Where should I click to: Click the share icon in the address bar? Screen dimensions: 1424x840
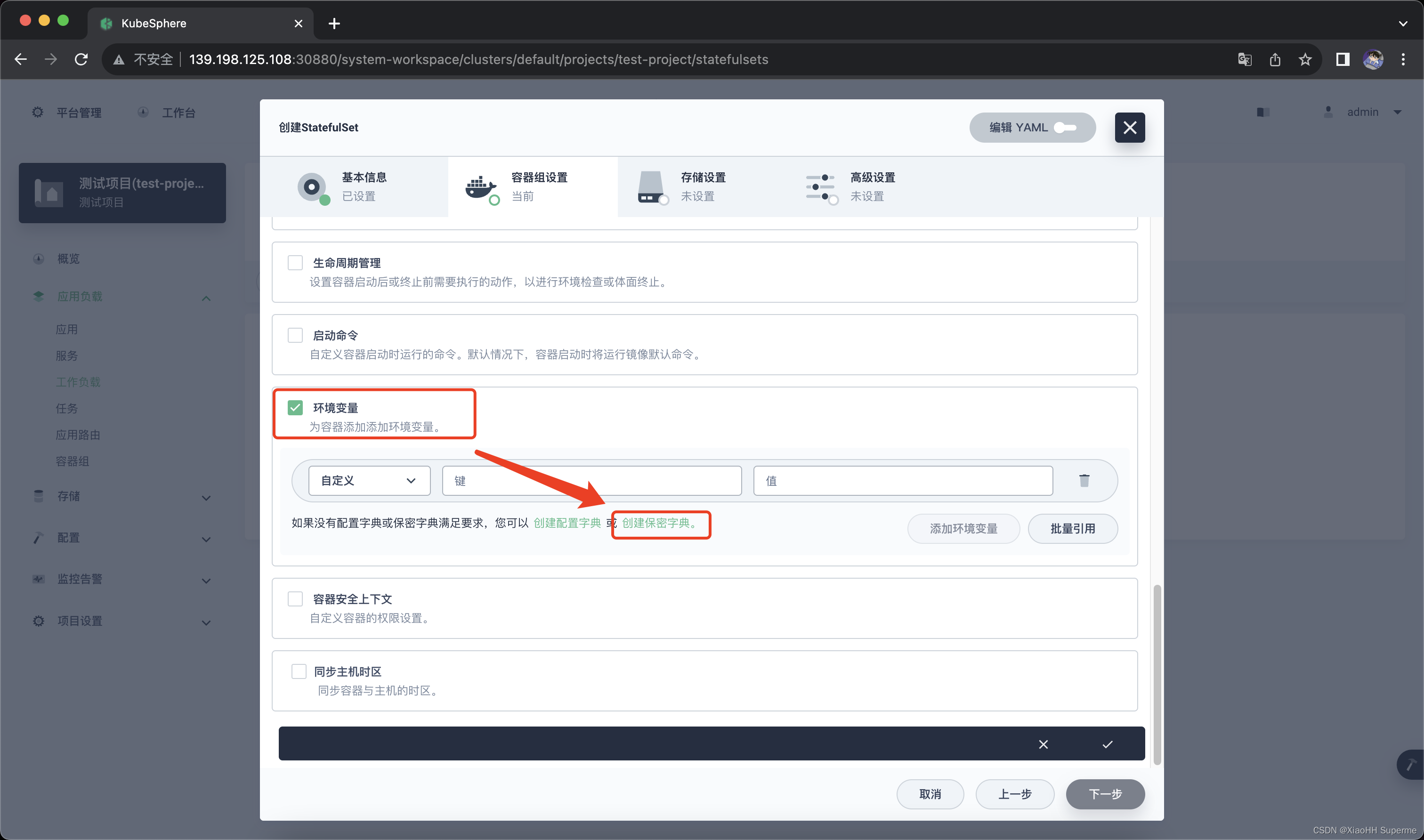(x=1275, y=59)
